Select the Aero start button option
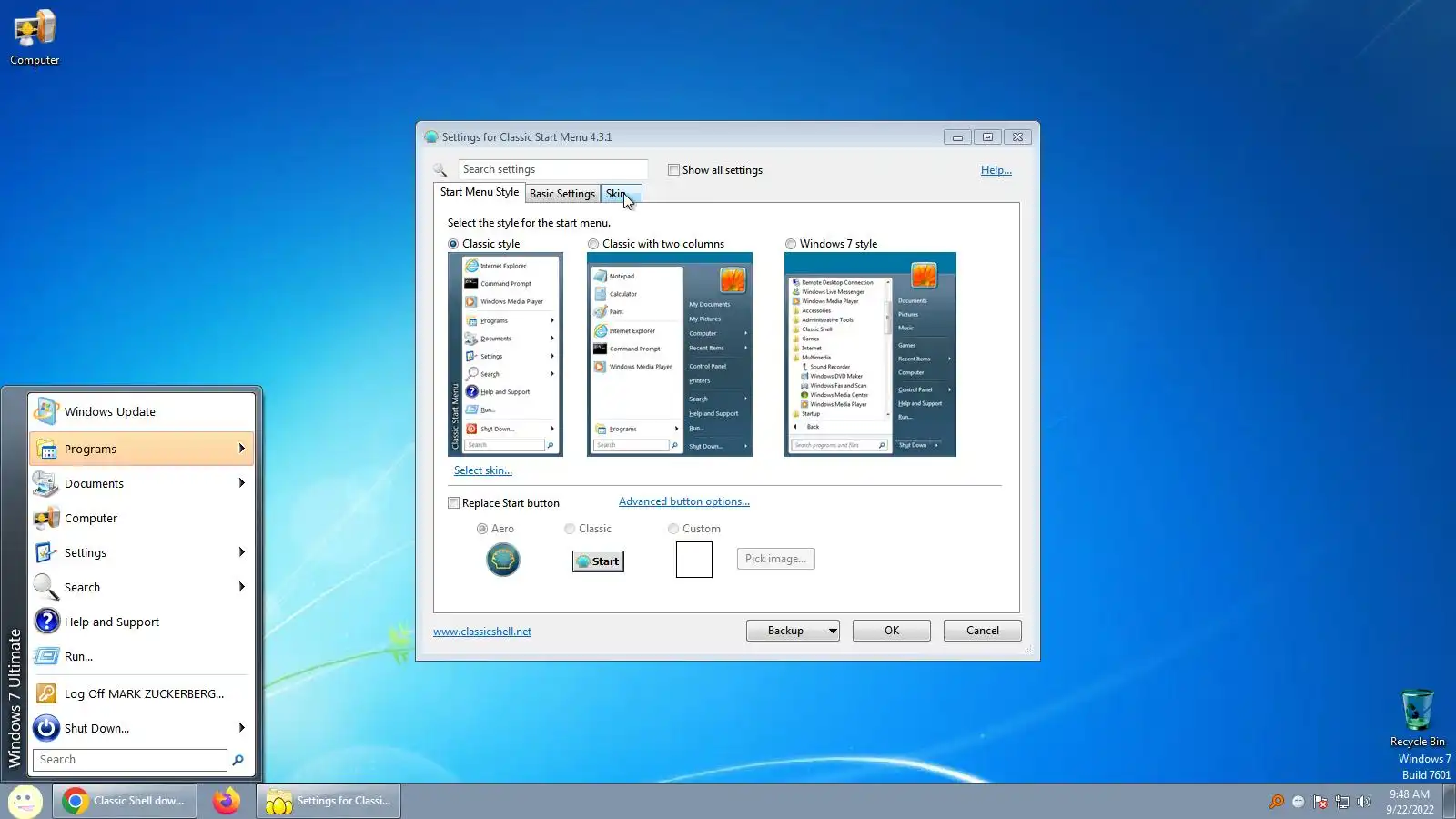 click(482, 529)
